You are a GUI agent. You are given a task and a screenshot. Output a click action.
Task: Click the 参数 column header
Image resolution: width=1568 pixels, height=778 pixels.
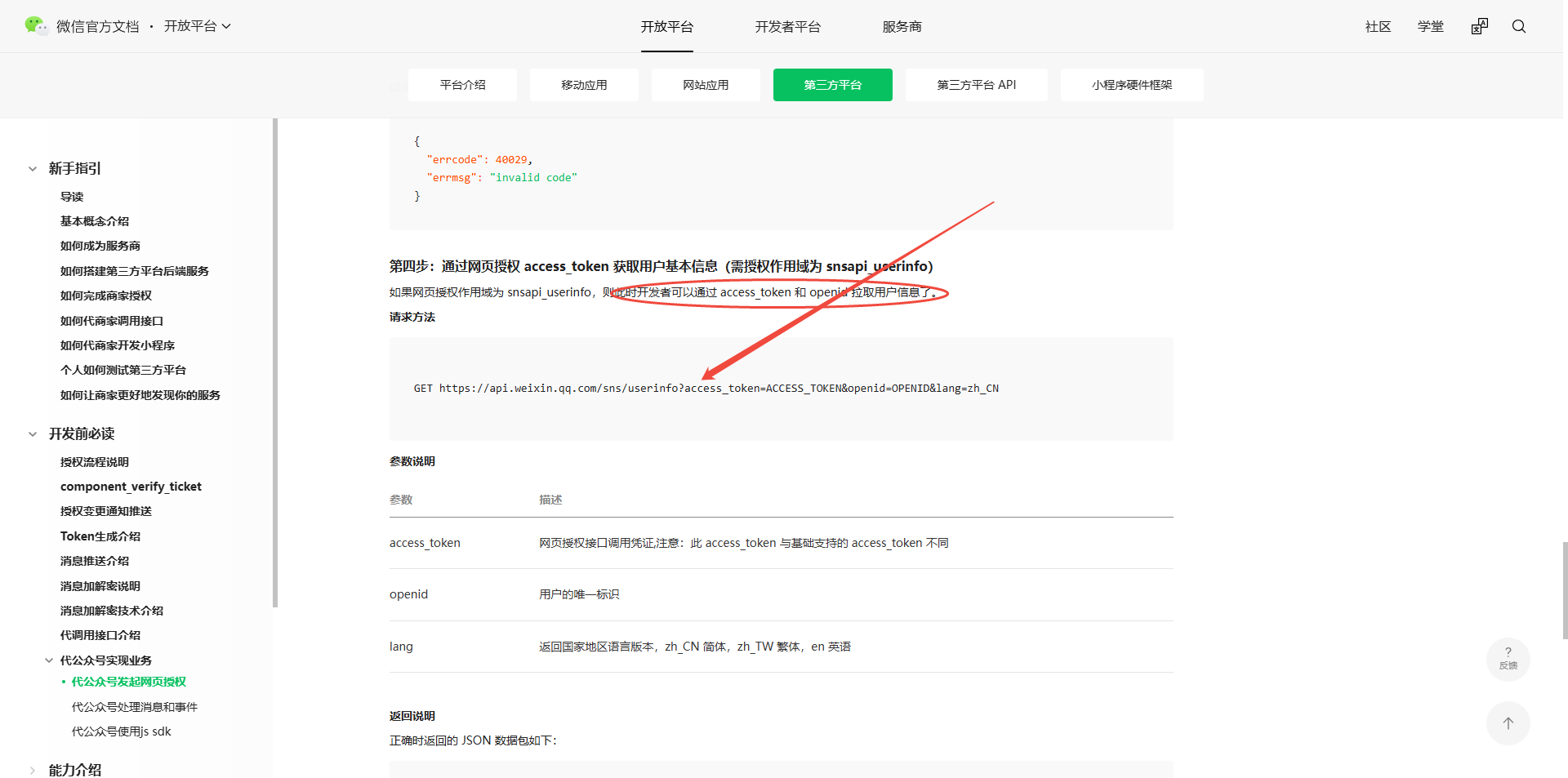[x=401, y=500]
